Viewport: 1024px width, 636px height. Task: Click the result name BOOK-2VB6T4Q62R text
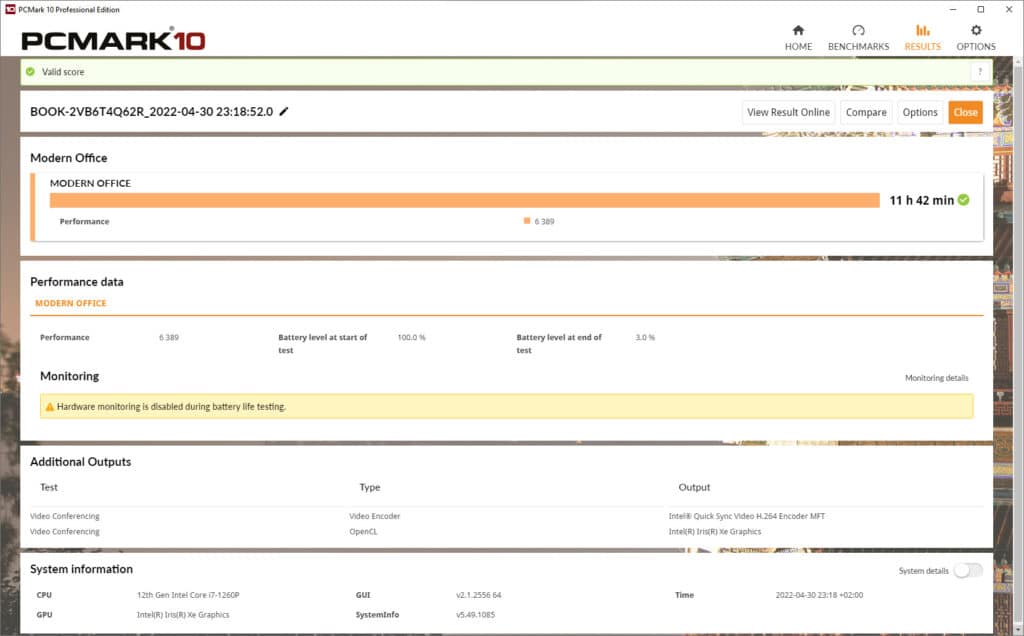(x=152, y=112)
